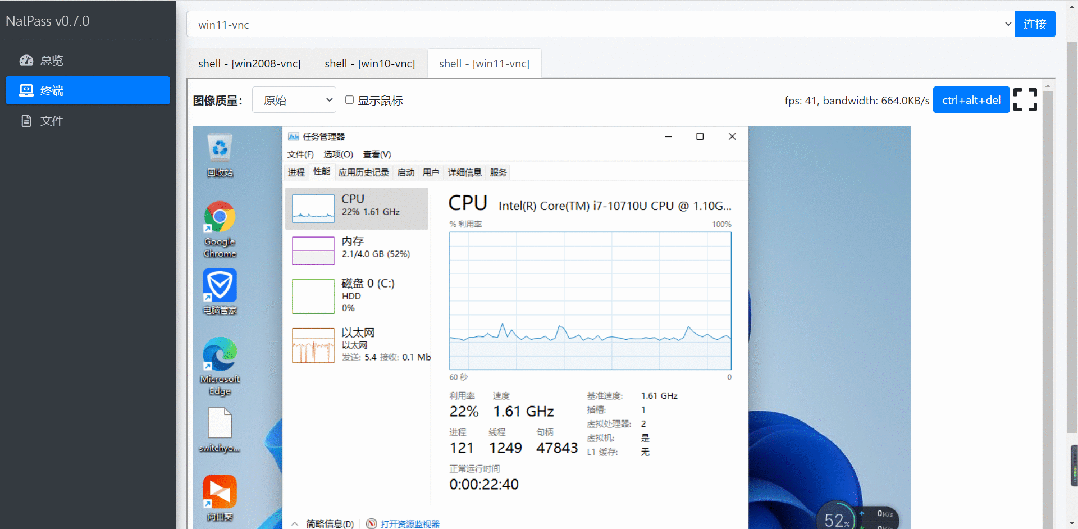Open the 电脑管家 shield desktop icon
This screenshot has height=529, width=1078.
[220, 292]
